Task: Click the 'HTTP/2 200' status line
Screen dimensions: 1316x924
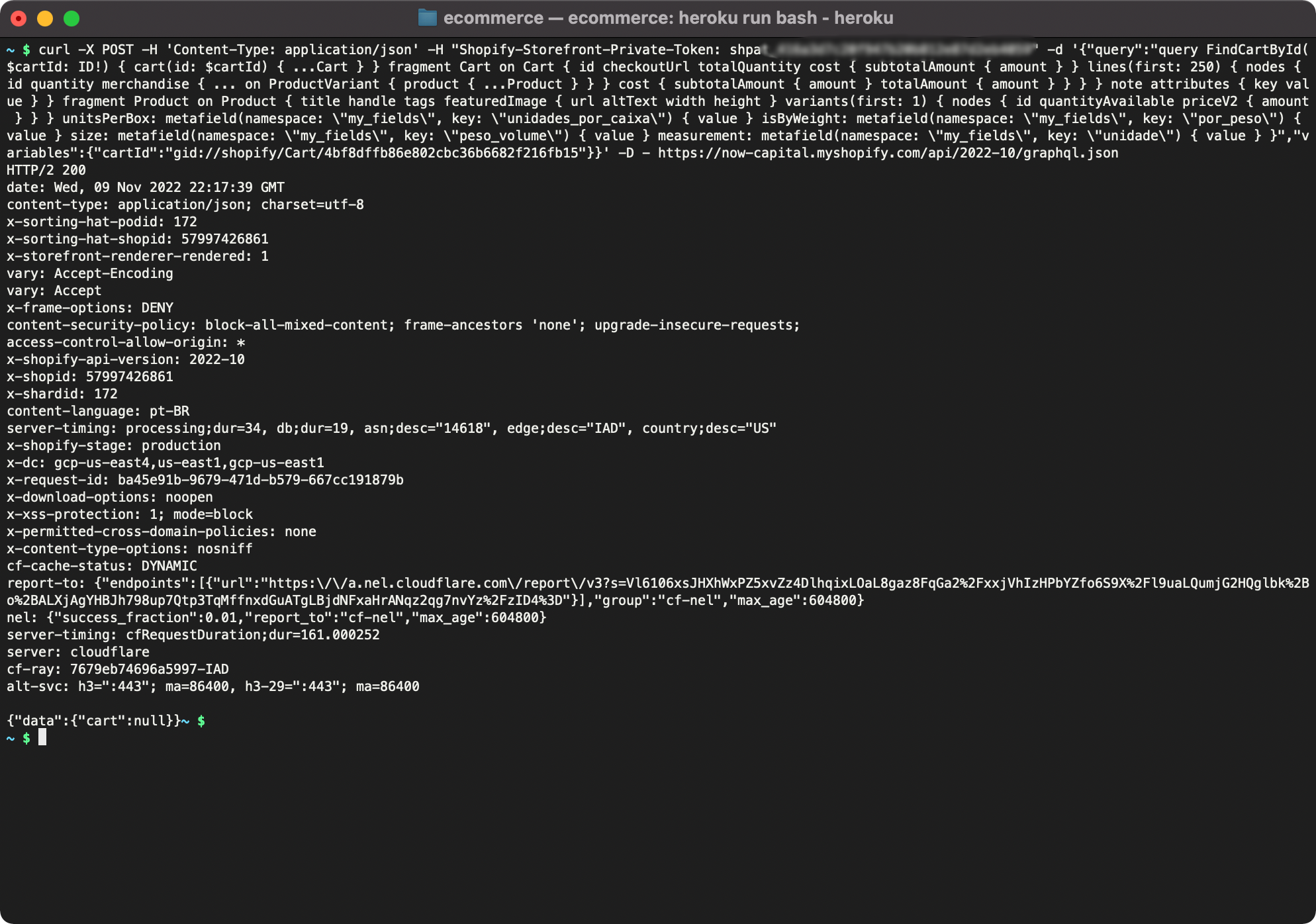Action: pyautogui.click(x=46, y=170)
